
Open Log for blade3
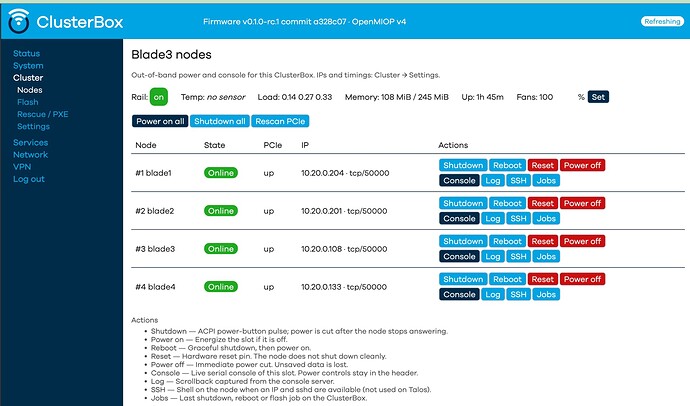pyautogui.click(x=493, y=257)
